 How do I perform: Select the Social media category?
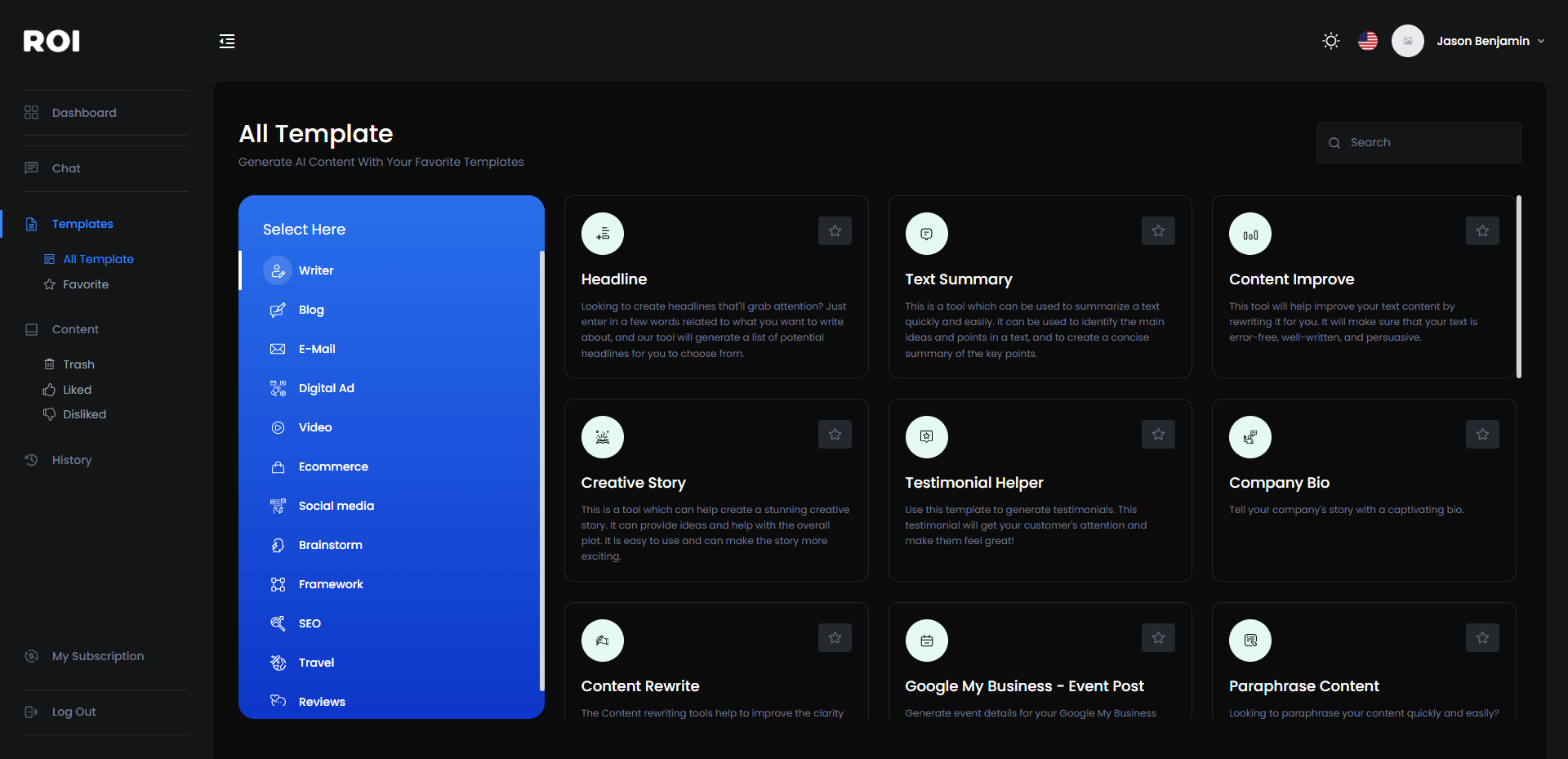point(336,506)
